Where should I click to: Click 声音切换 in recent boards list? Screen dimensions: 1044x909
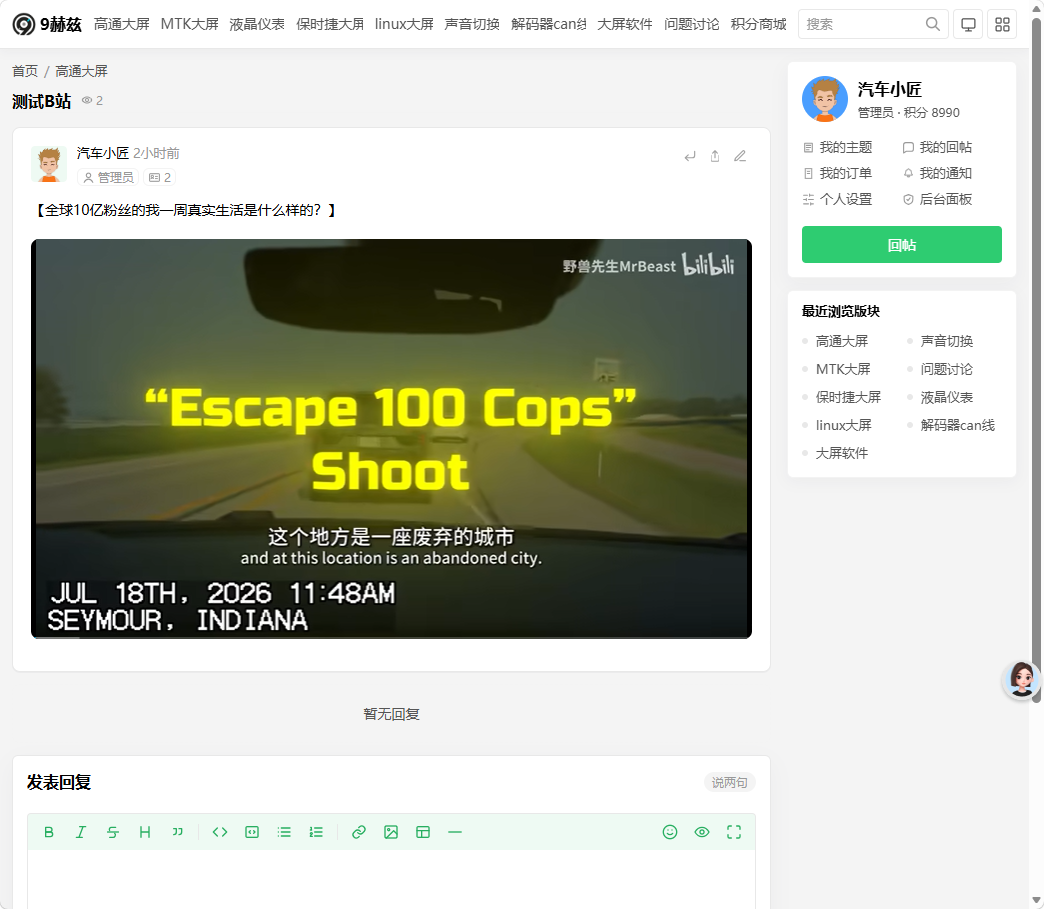click(947, 342)
